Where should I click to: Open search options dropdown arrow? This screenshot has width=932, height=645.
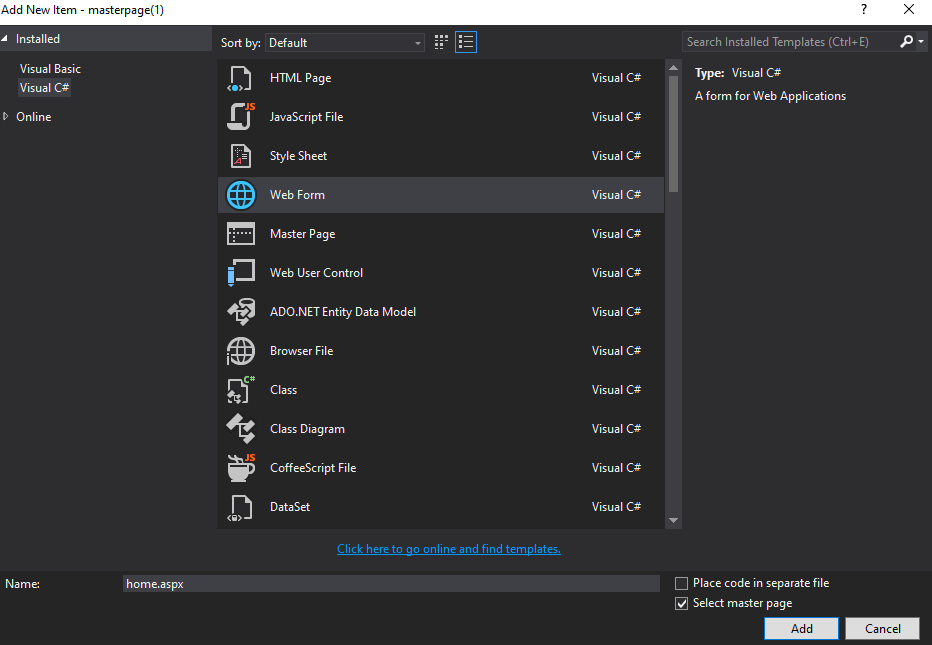pyautogui.click(x=921, y=42)
